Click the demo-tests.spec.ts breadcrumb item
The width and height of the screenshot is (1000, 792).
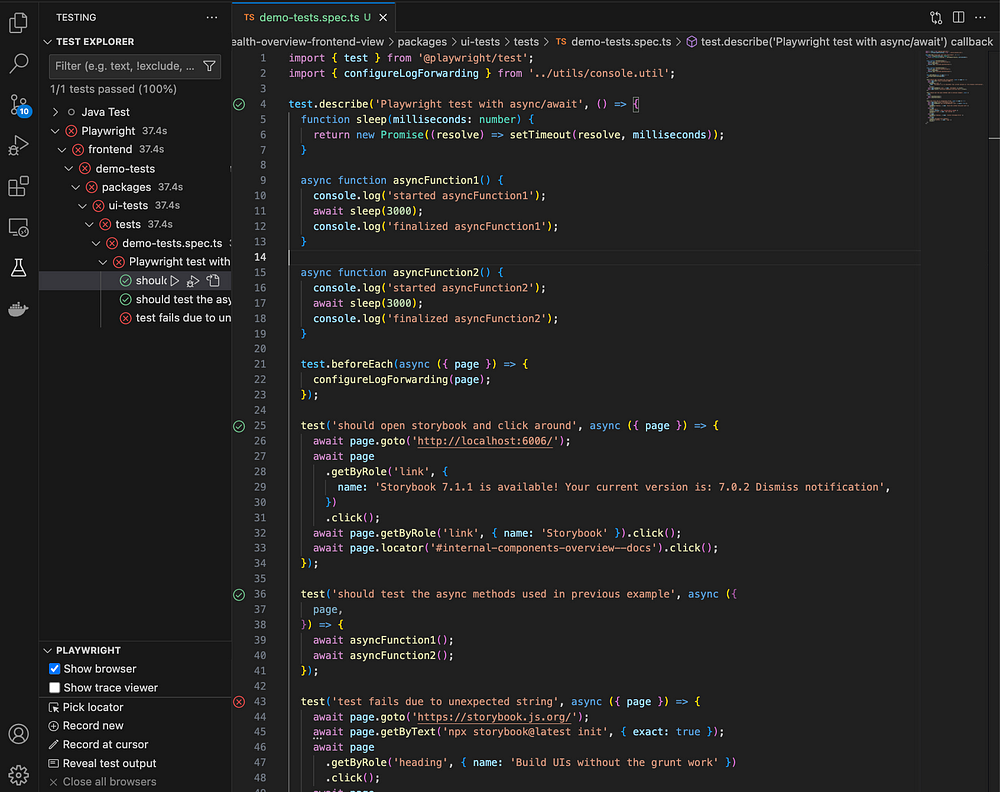pyautogui.click(x=613, y=41)
